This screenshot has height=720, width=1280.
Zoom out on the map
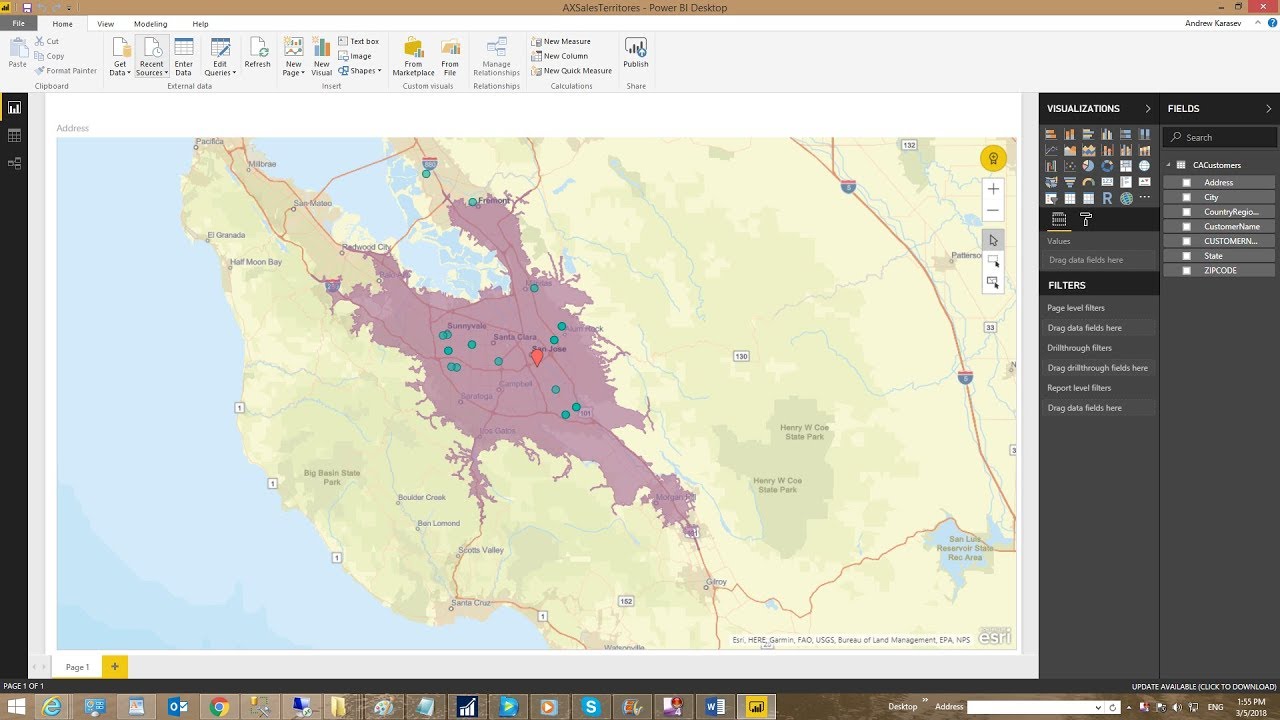point(993,211)
